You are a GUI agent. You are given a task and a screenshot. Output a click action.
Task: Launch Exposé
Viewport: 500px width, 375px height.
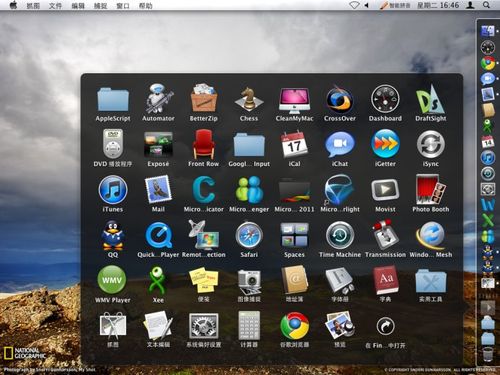pyautogui.click(x=158, y=144)
